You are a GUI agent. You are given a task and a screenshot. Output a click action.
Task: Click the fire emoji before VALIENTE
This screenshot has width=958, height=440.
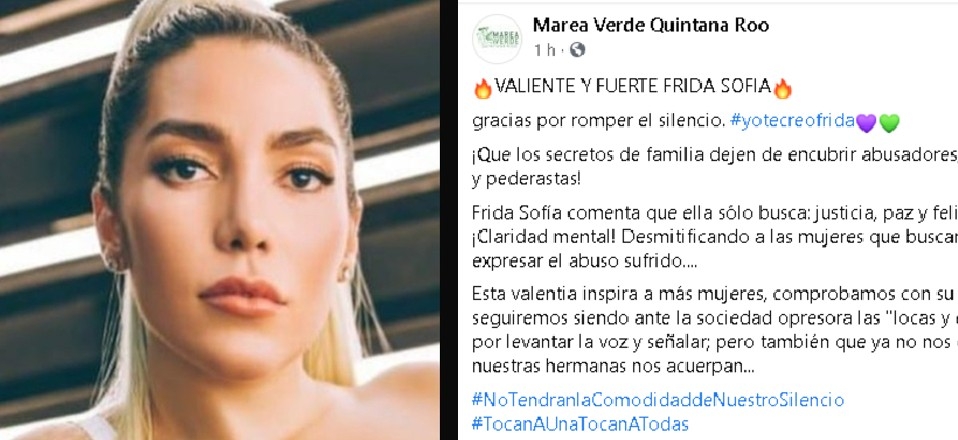pyautogui.click(x=483, y=89)
